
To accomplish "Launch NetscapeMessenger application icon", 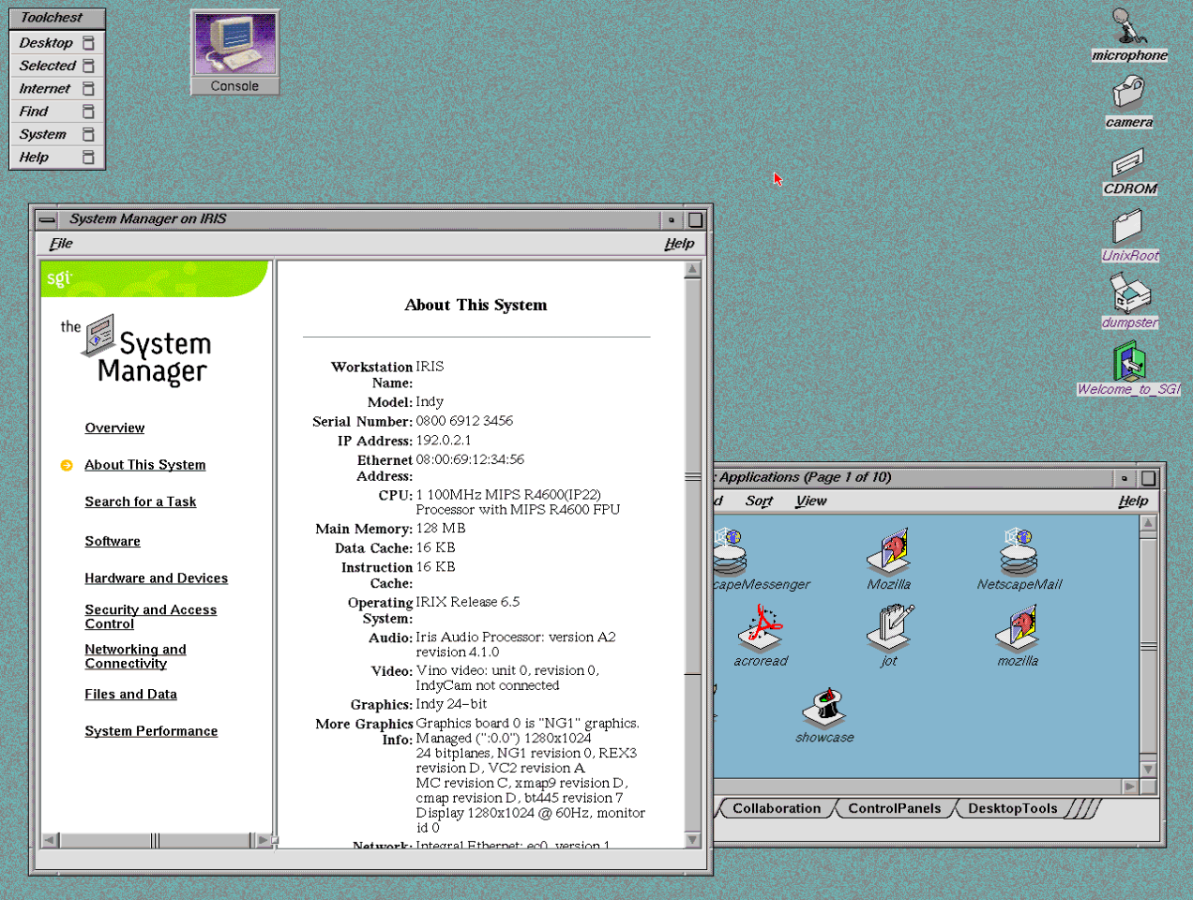I will pyautogui.click(x=761, y=560).
